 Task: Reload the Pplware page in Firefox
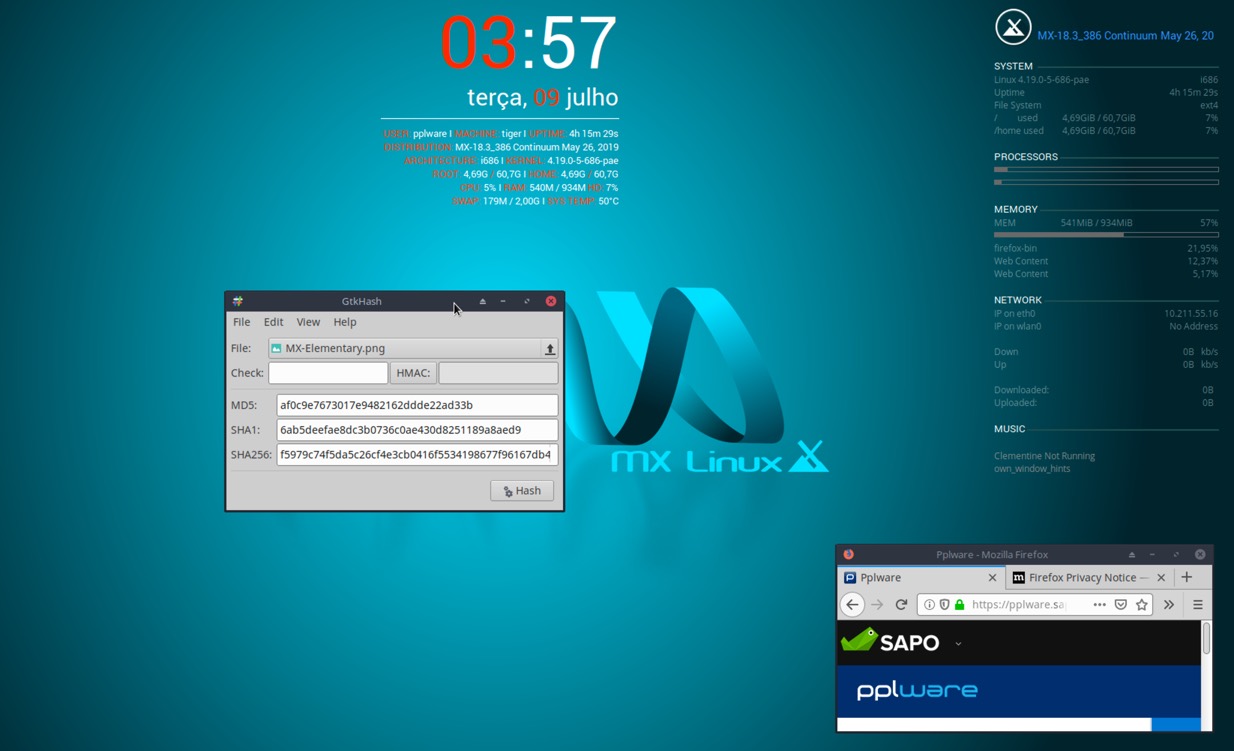pyautogui.click(x=901, y=604)
